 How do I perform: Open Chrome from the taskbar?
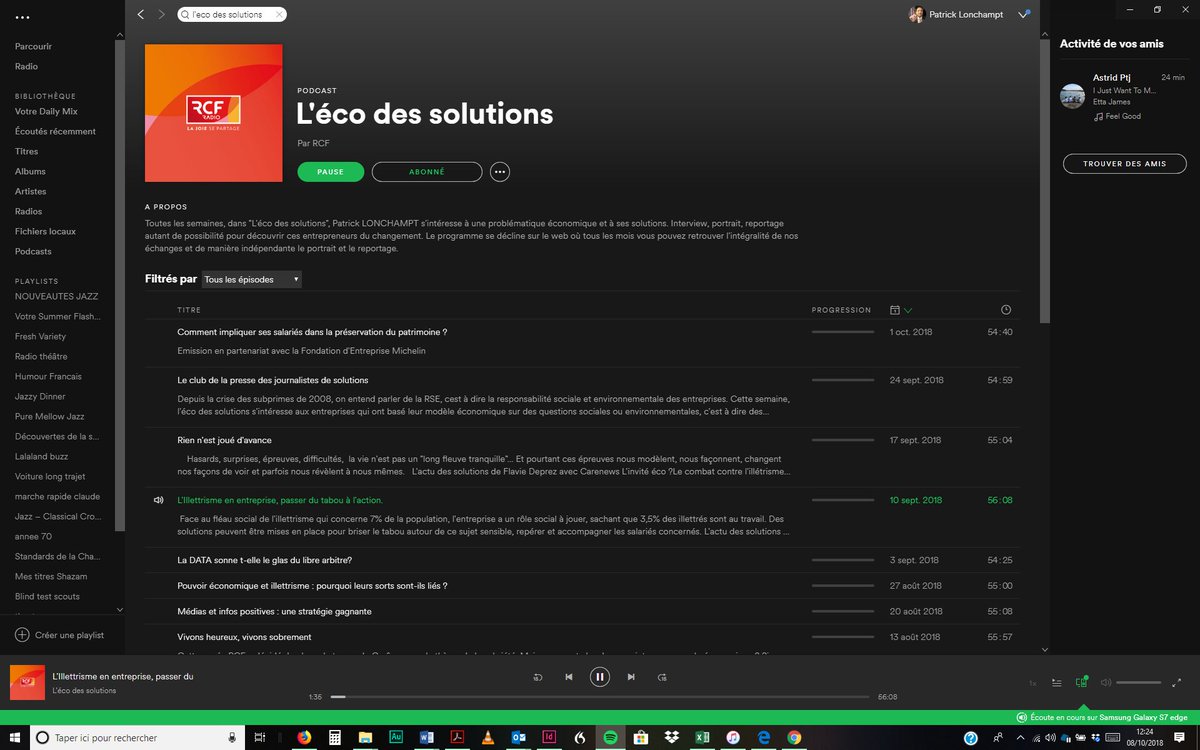point(794,738)
